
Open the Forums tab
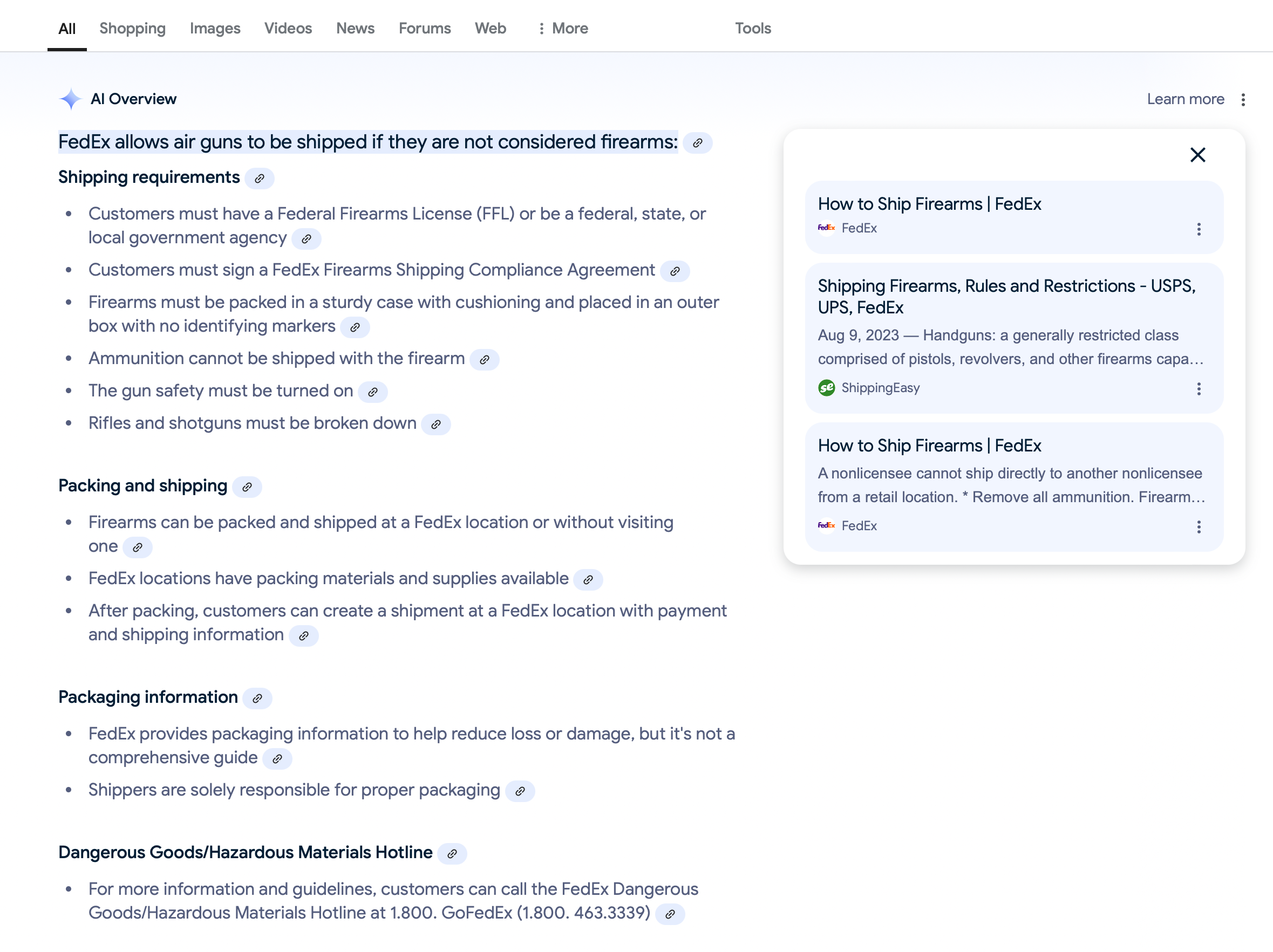[x=425, y=28]
